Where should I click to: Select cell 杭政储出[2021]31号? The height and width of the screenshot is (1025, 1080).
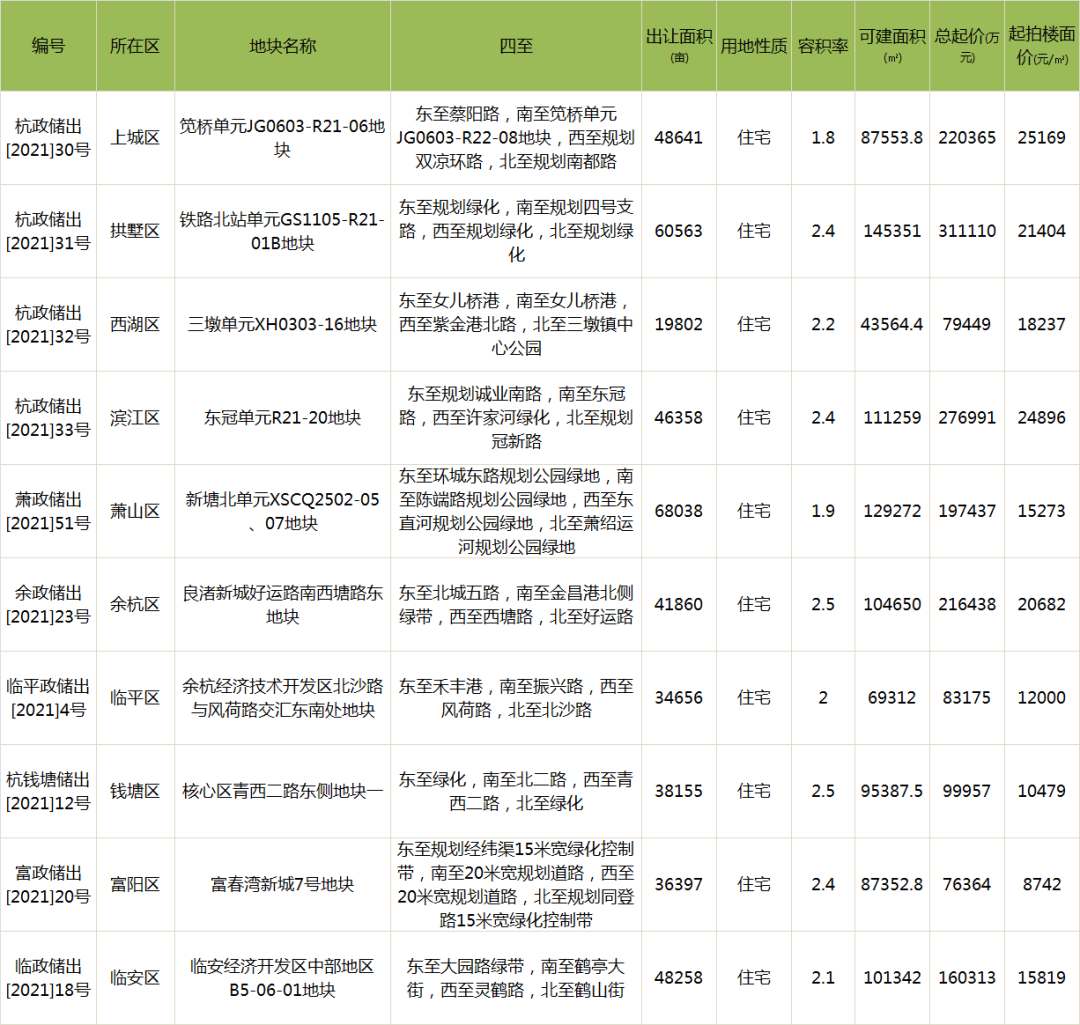pos(48,231)
